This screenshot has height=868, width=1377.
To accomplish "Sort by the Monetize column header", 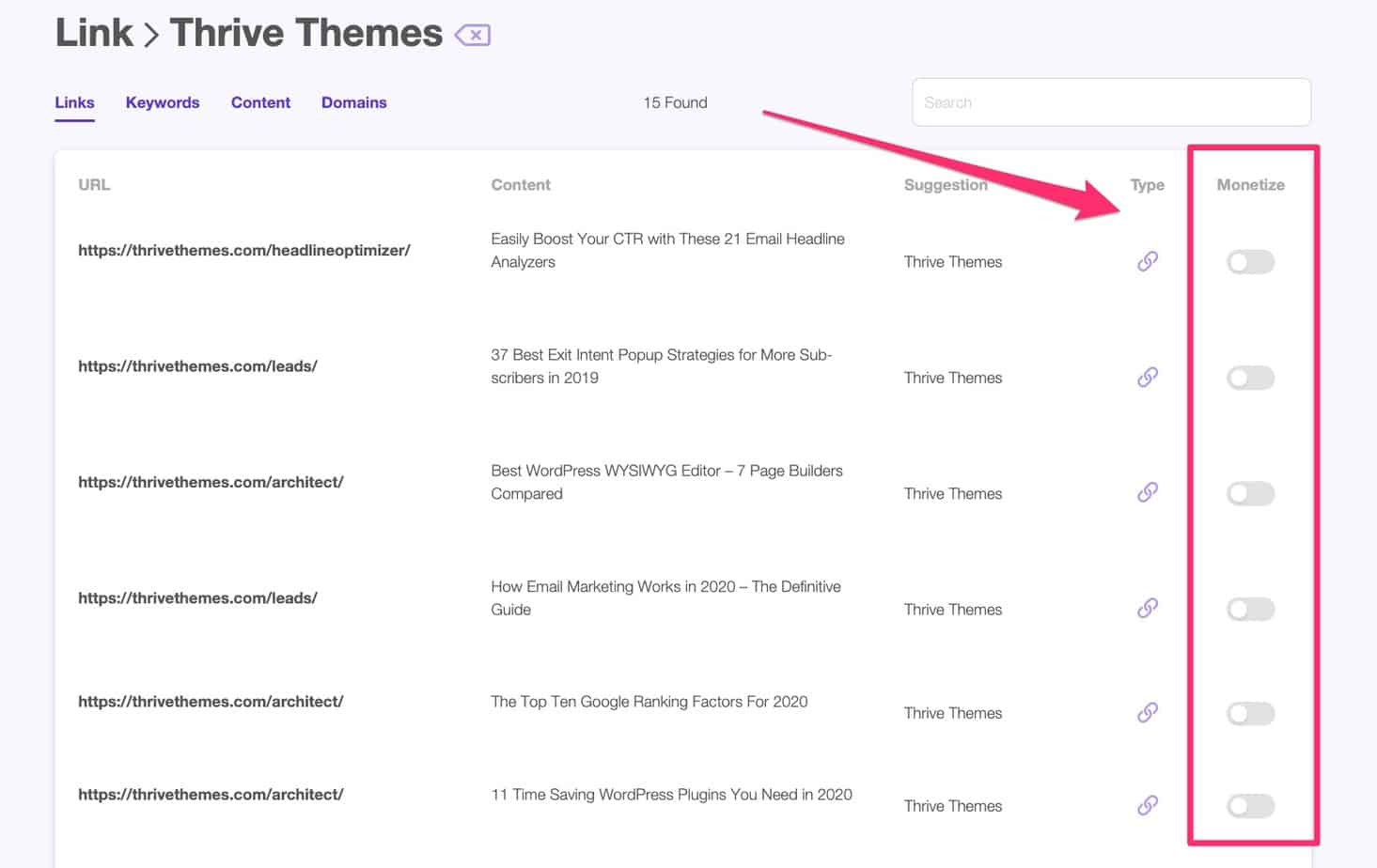I will coord(1250,185).
